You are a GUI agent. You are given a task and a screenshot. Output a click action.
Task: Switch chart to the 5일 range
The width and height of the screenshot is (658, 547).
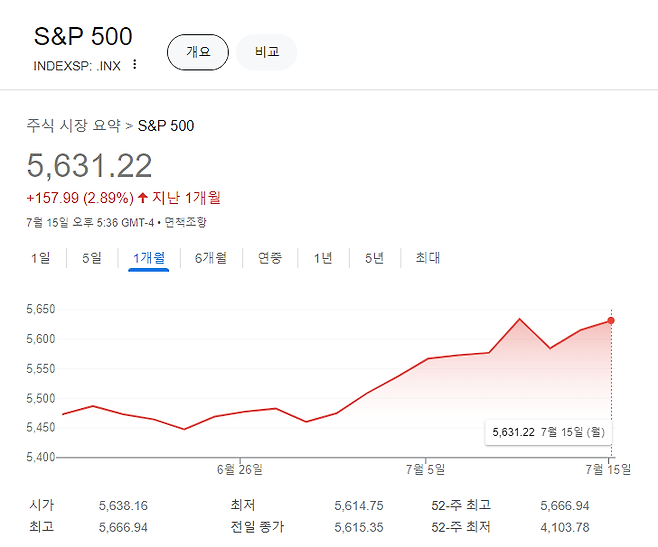pyautogui.click(x=92, y=258)
